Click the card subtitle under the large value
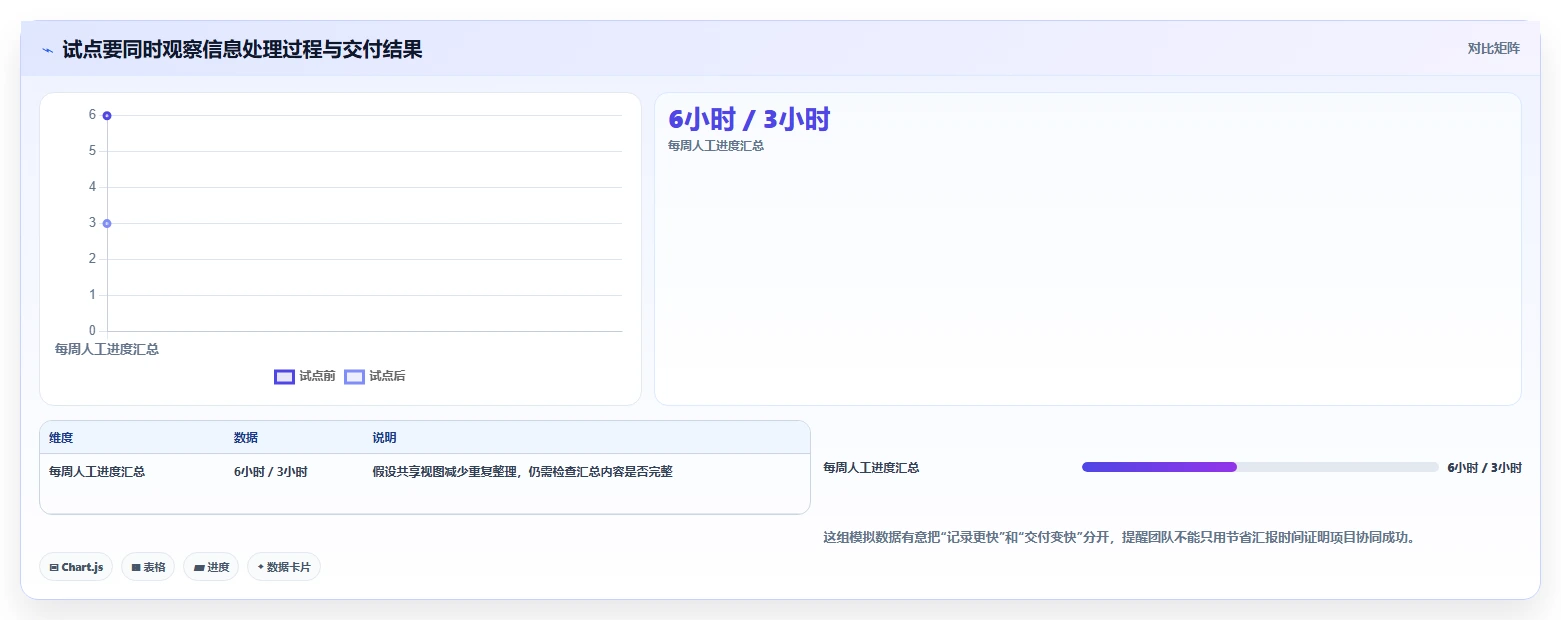The width and height of the screenshot is (1561, 620). 716,146
